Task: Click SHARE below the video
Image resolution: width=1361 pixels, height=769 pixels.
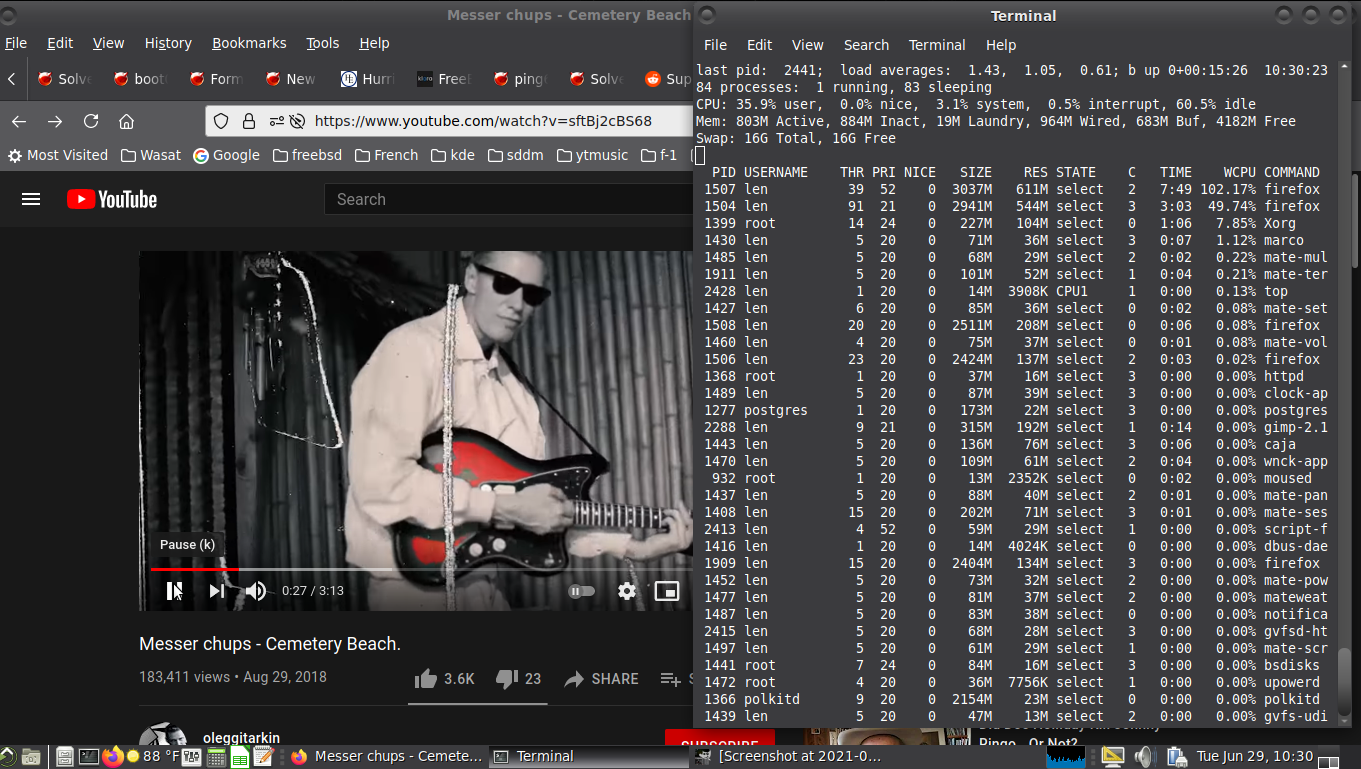Action: 601,679
